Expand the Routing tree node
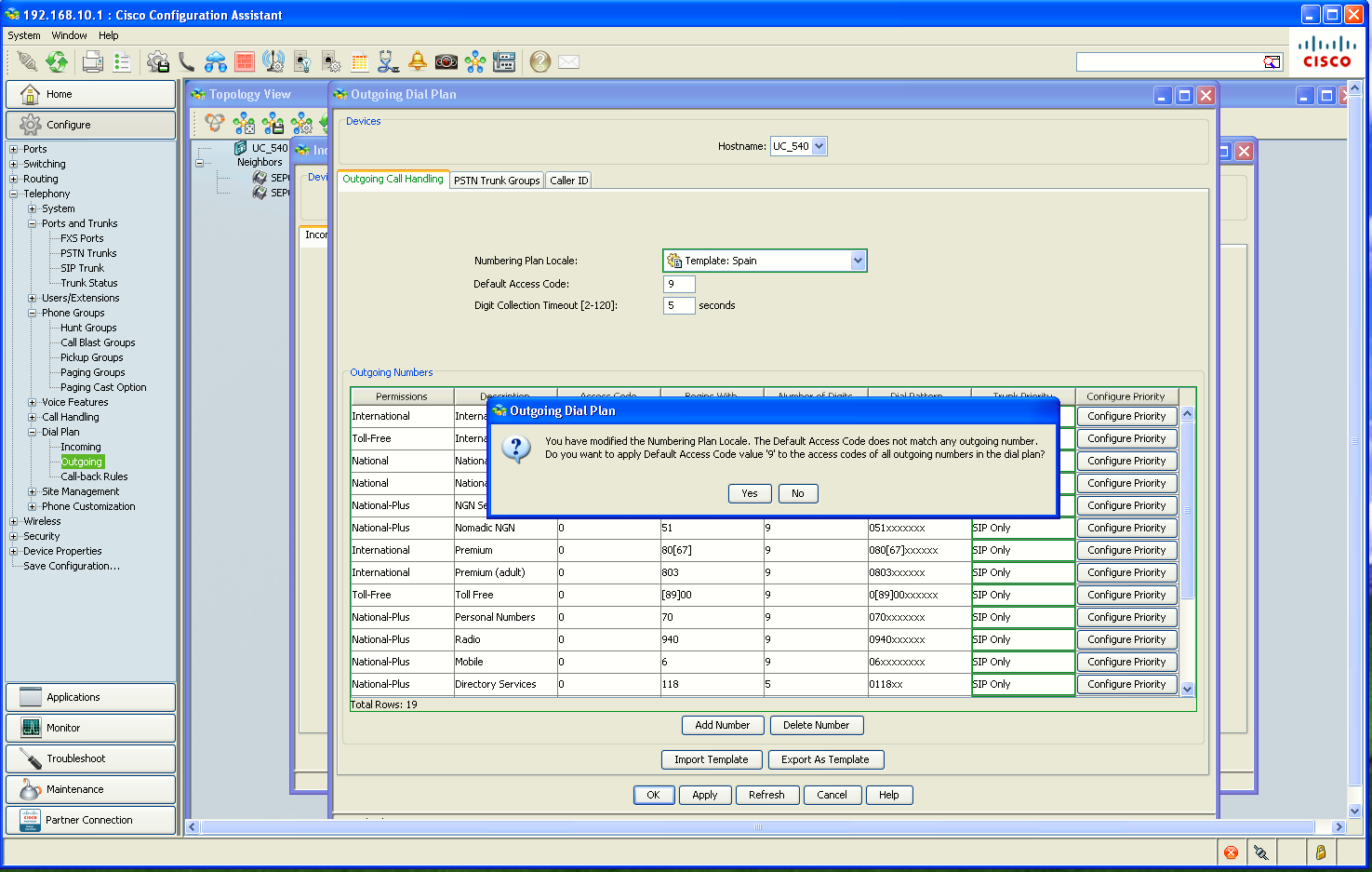Viewport: 1372px width, 872px height. 14,179
